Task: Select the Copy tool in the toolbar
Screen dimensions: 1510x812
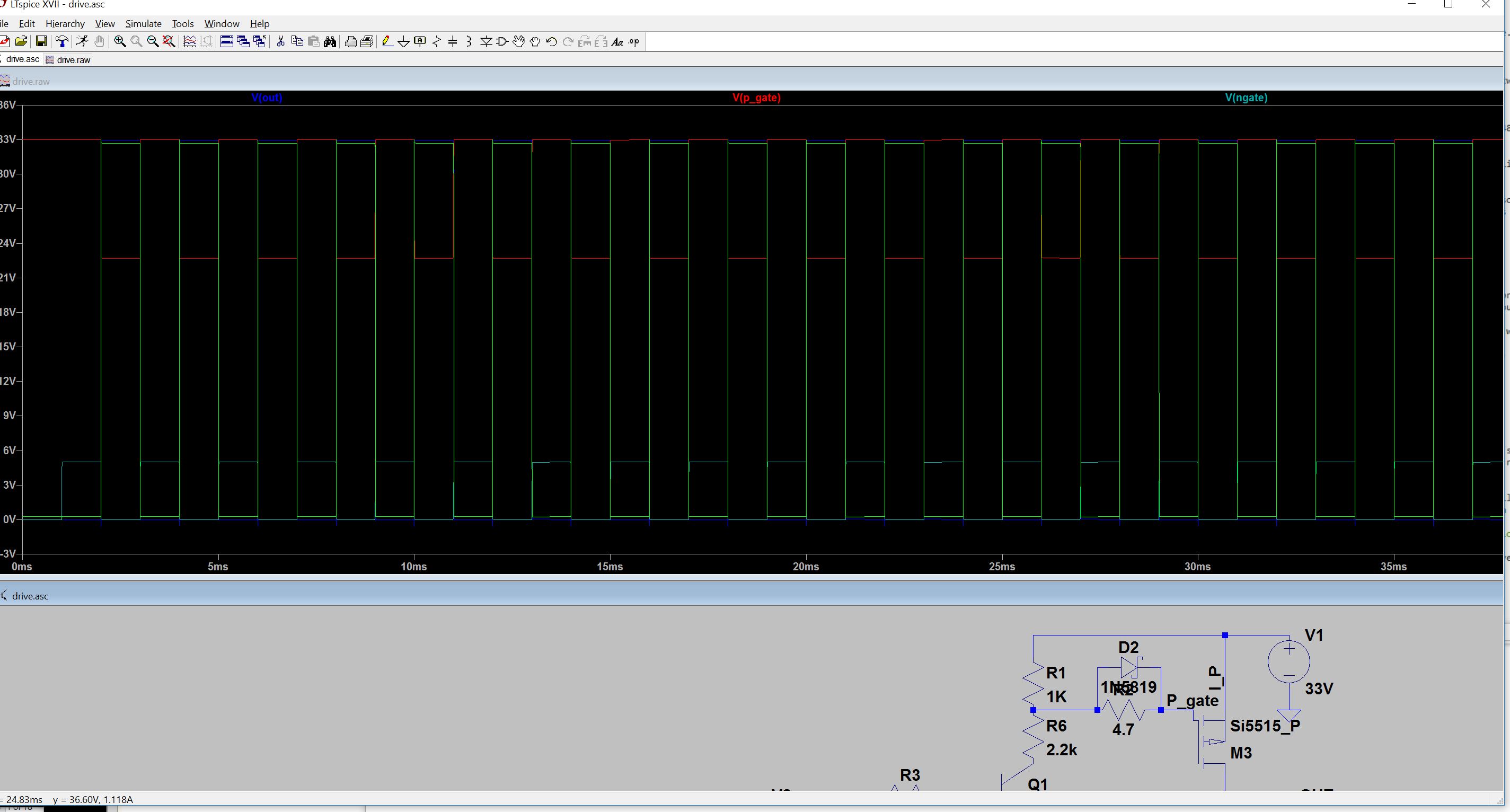Action: click(297, 41)
